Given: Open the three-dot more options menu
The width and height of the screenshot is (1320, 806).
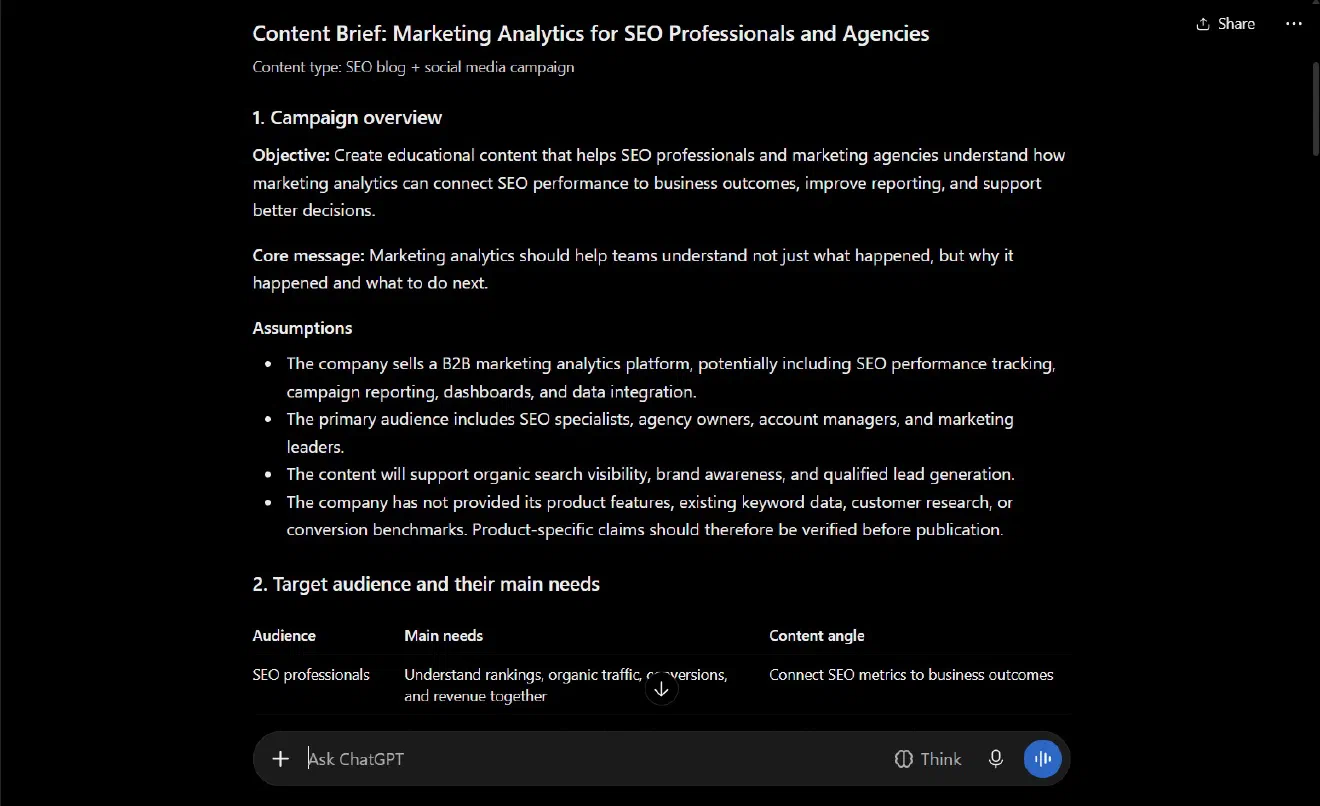Looking at the screenshot, I should (x=1294, y=24).
